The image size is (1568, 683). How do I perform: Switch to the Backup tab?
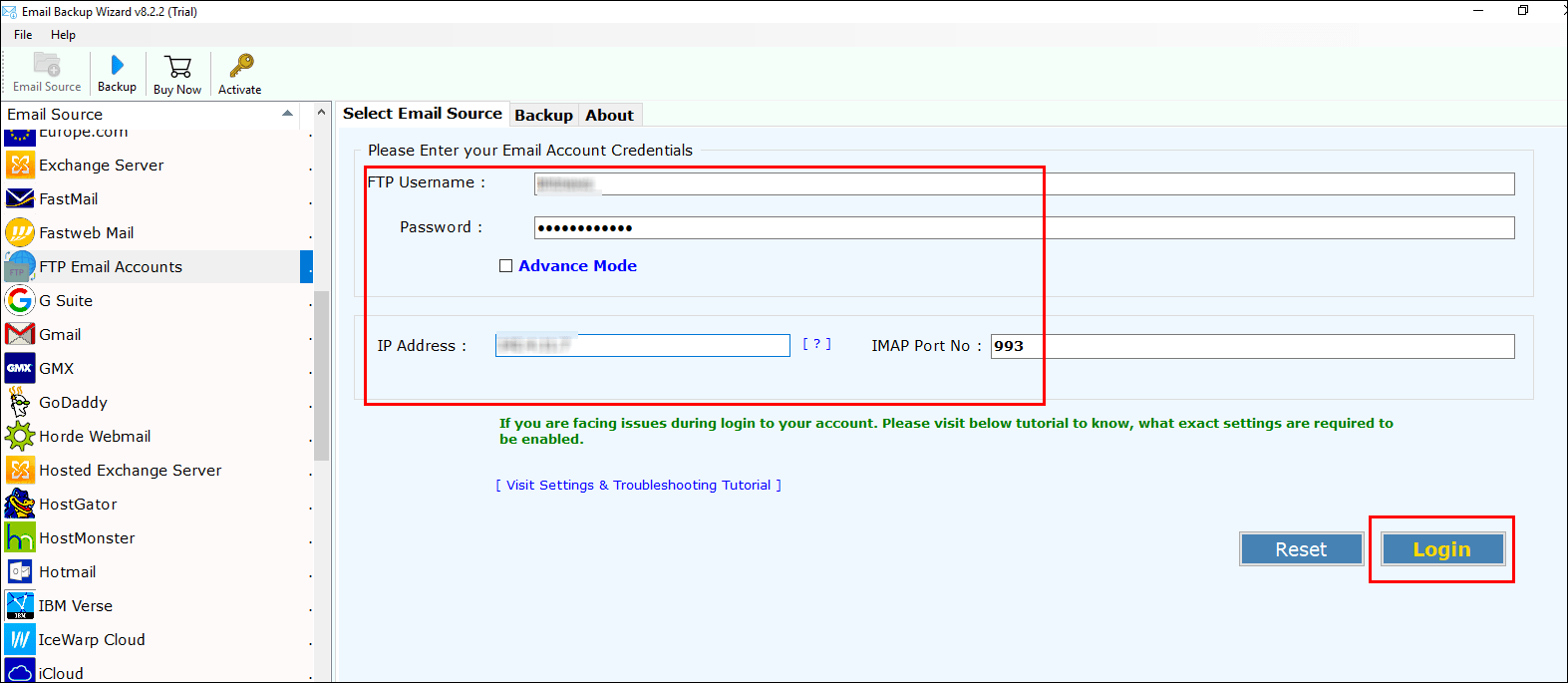pos(543,115)
